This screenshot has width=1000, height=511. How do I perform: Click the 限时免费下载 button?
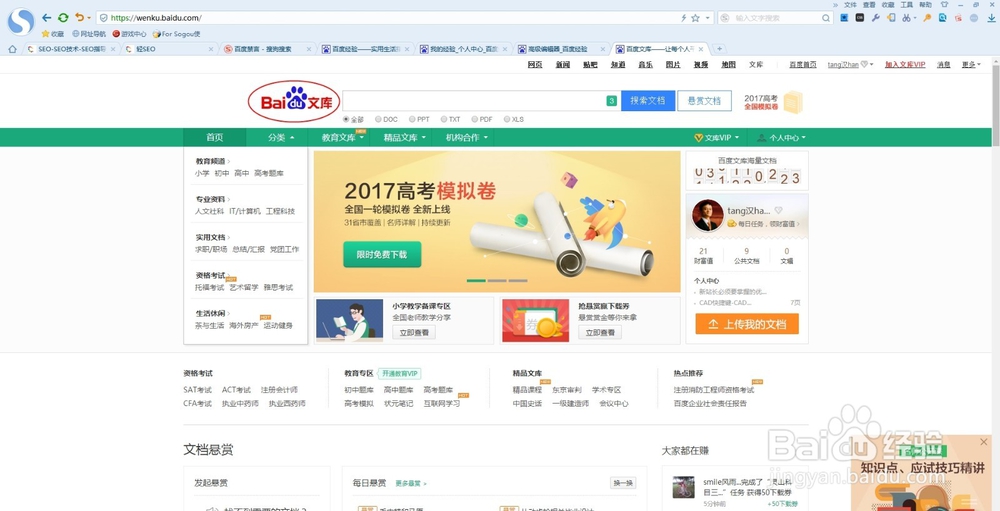coord(382,254)
